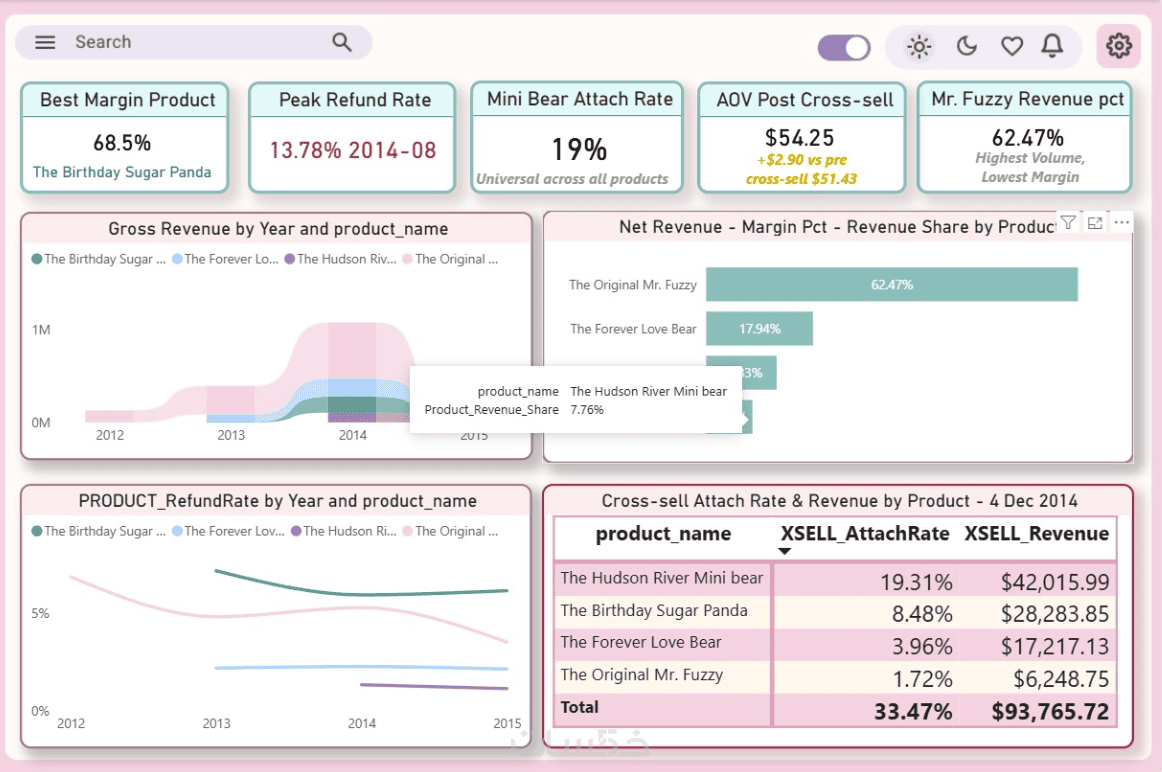Click the heart favorites icon
The height and width of the screenshot is (772, 1162).
[x=1012, y=47]
